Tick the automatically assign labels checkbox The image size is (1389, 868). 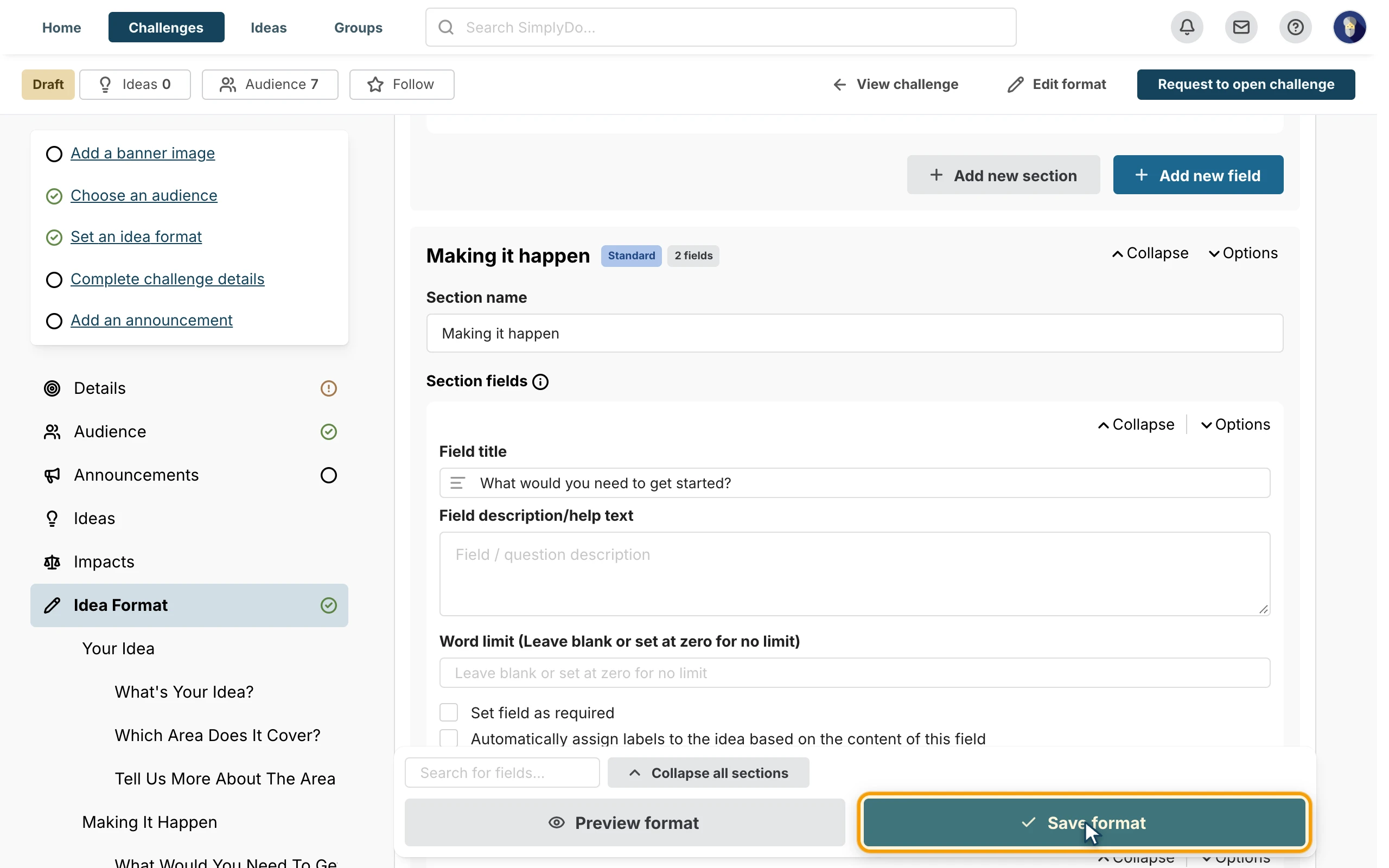click(449, 738)
